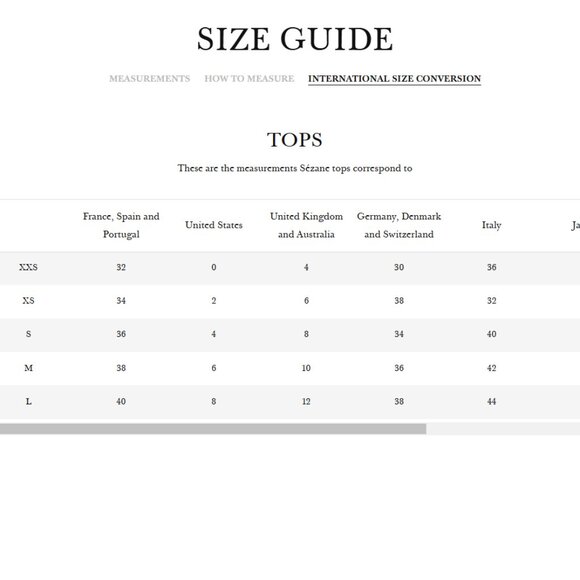Click France value 32 in XXS row
Screen dimensions: 580x580
pos(121,267)
